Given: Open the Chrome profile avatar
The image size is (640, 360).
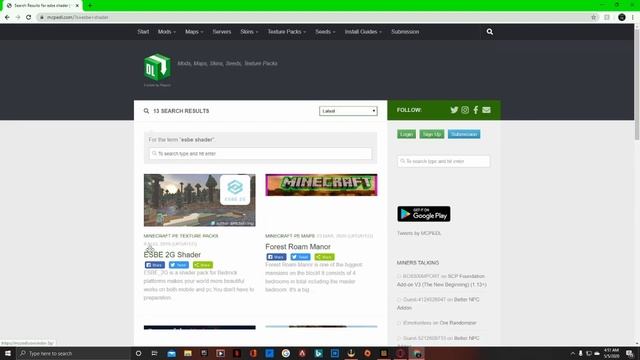Looking at the screenshot, I should pos(622,17).
